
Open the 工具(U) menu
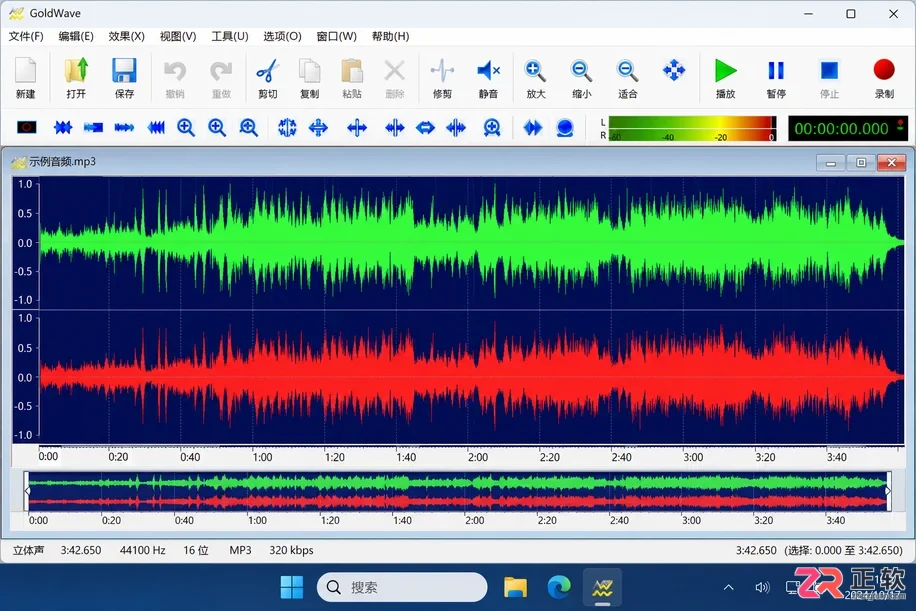click(x=230, y=36)
